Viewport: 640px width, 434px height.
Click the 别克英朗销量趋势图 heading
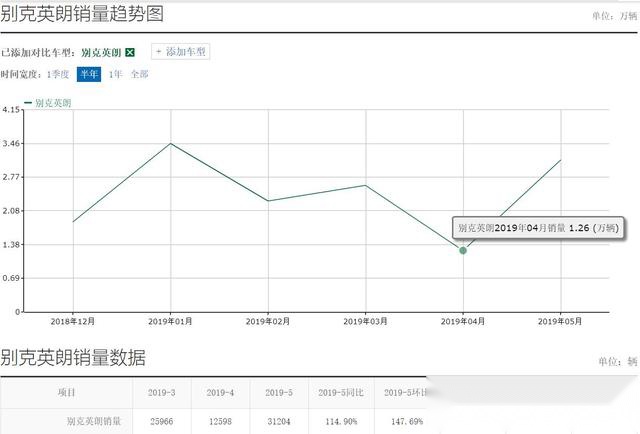pyautogui.click(x=82, y=14)
